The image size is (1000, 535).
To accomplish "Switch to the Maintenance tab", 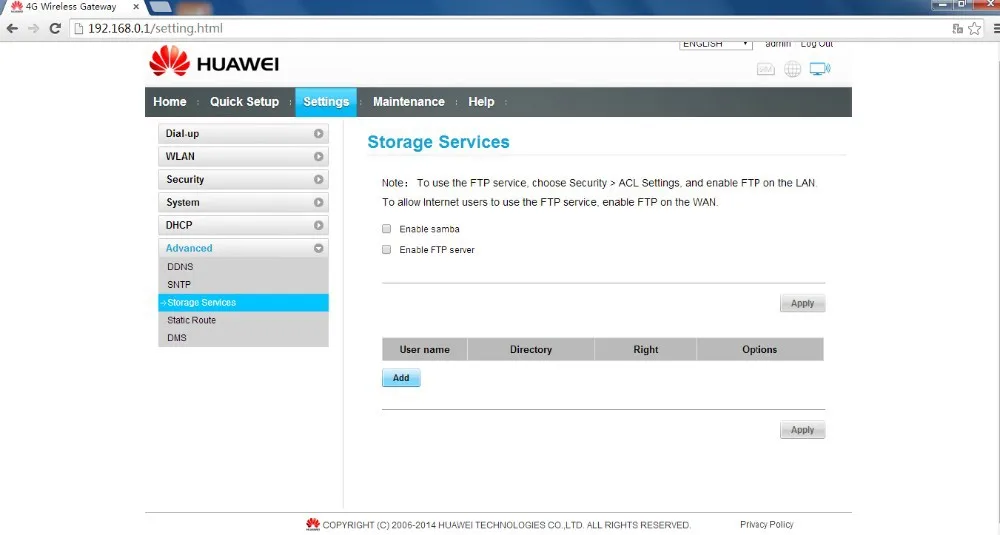I will point(408,102).
